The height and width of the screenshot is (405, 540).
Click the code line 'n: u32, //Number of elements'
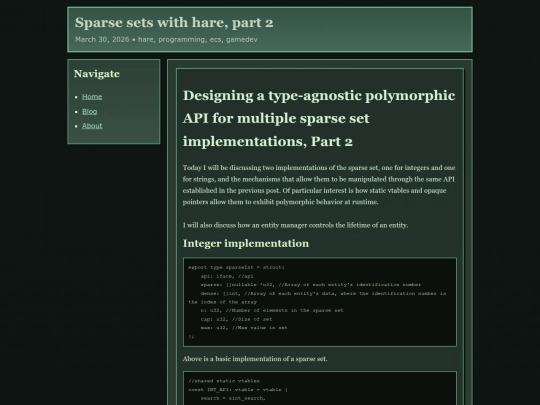[272, 311]
